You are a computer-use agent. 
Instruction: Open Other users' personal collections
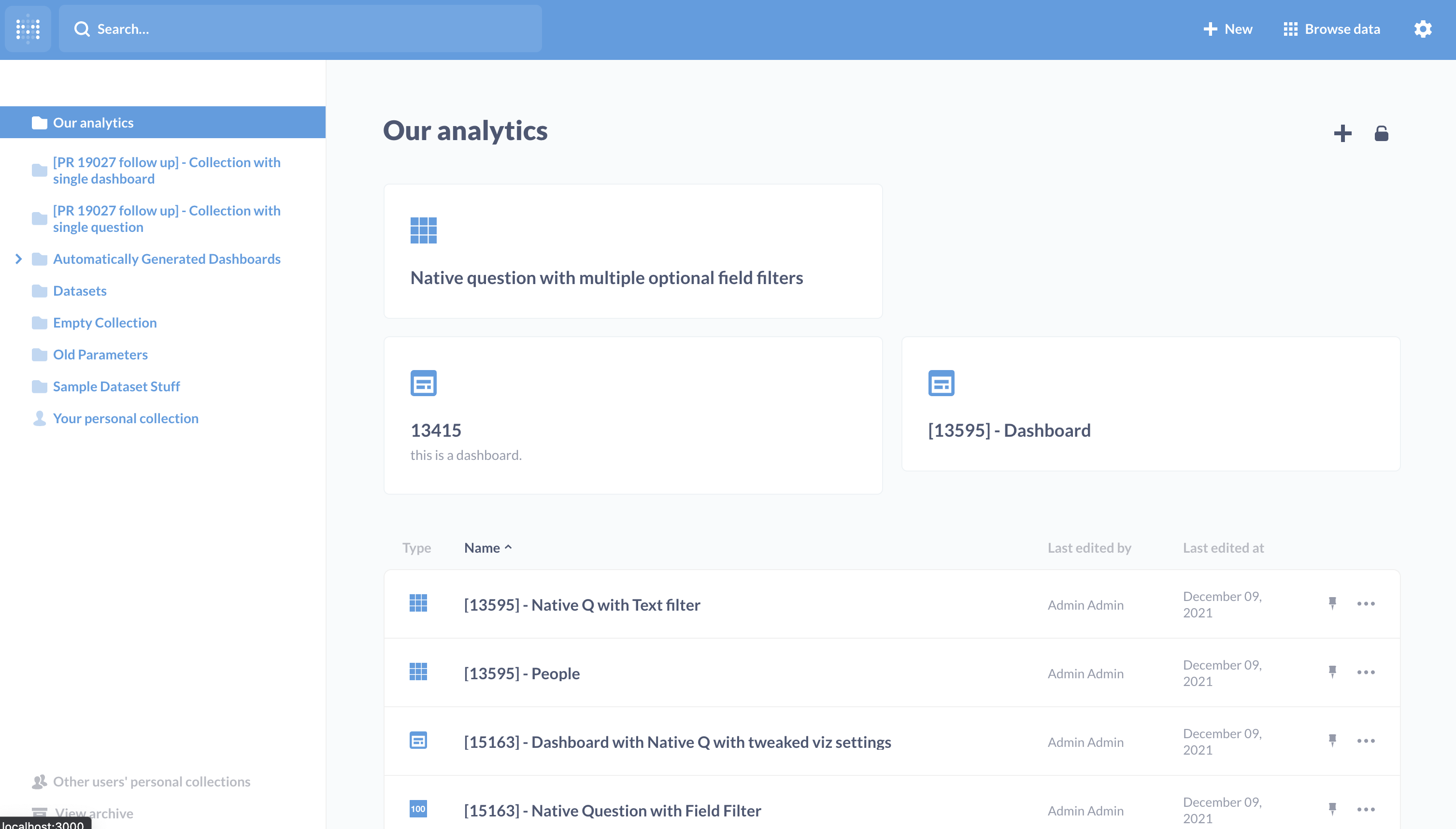click(x=151, y=781)
